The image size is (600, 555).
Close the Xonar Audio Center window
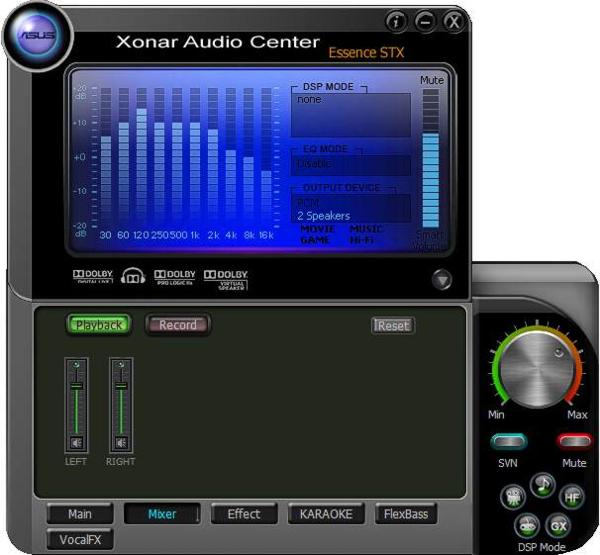[x=454, y=21]
